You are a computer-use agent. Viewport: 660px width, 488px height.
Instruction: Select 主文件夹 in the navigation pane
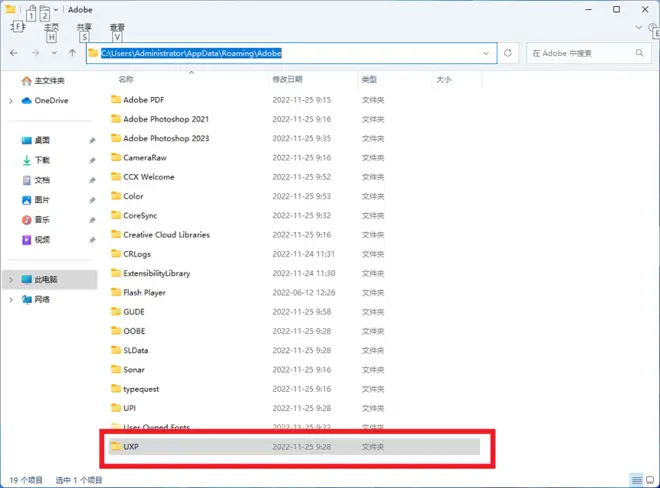pyautogui.click(x=50, y=80)
